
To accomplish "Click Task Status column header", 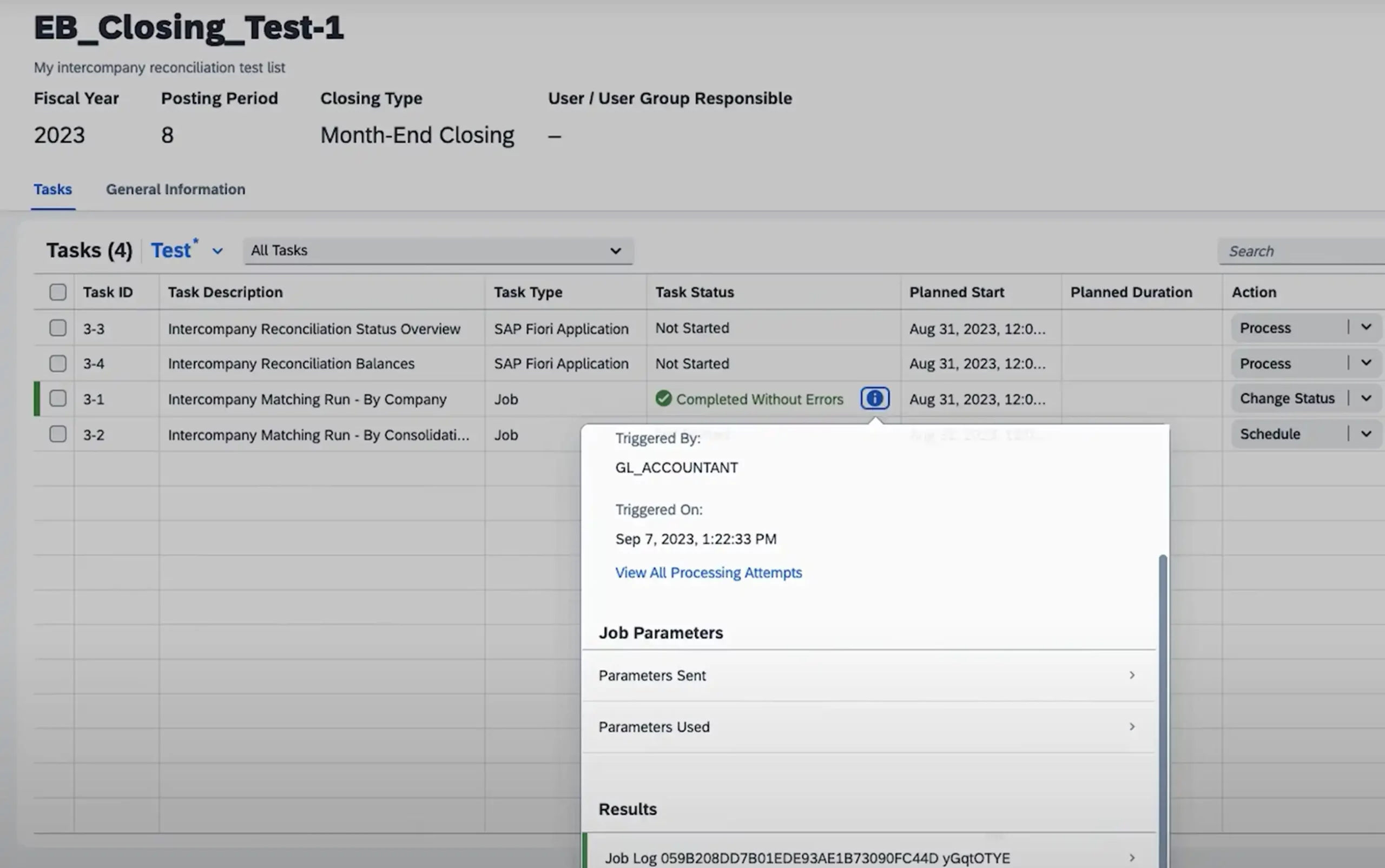I will pyautogui.click(x=695, y=292).
